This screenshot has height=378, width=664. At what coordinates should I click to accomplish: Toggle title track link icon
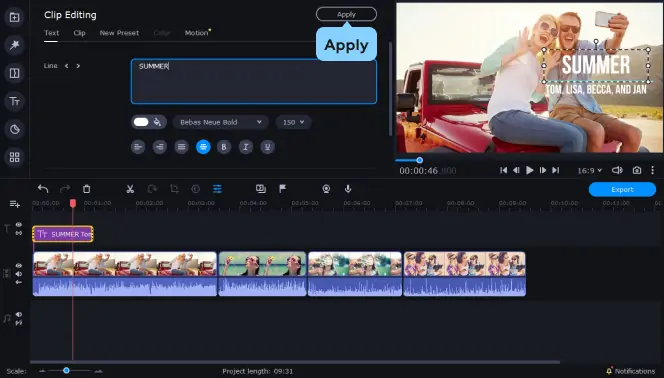(x=19, y=233)
